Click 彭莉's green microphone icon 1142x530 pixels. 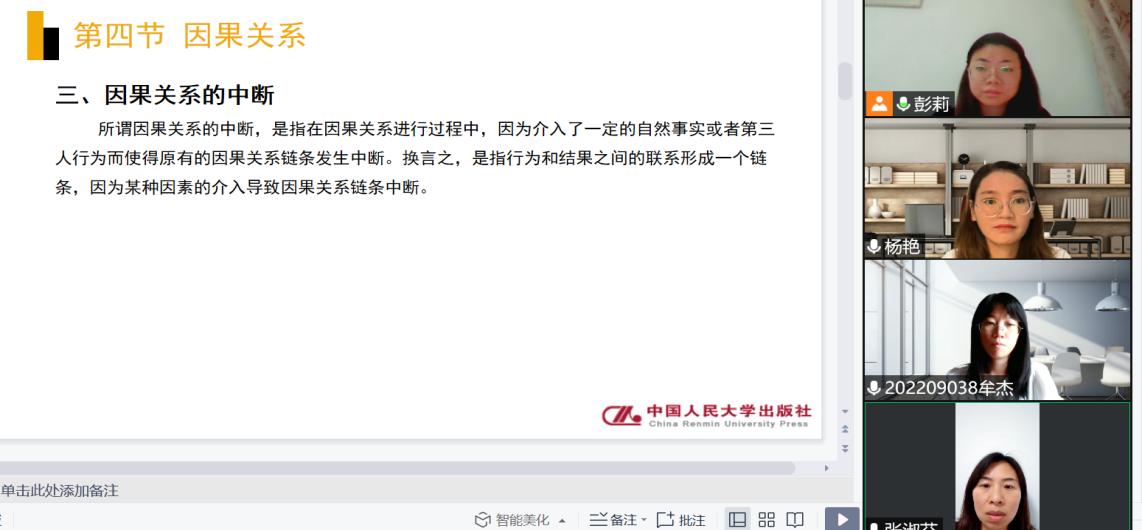(903, 104)
